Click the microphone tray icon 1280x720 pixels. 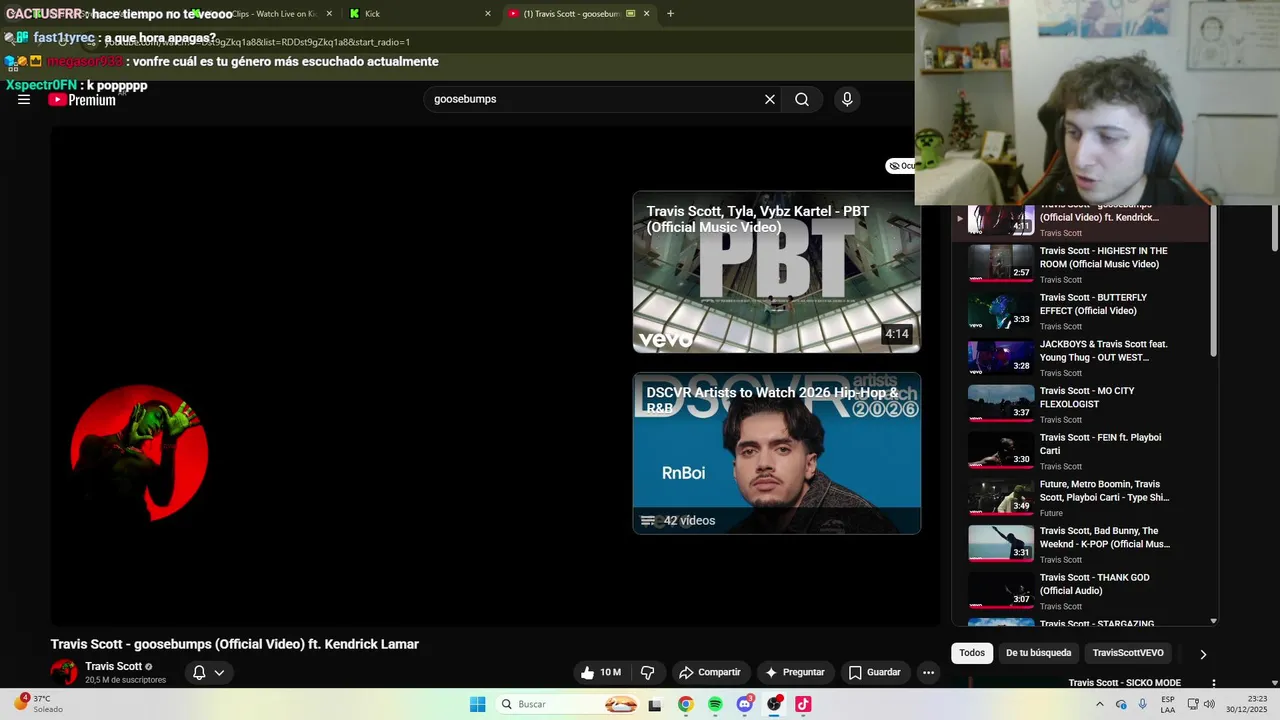pyautogui.click(x=1143, y=704)
